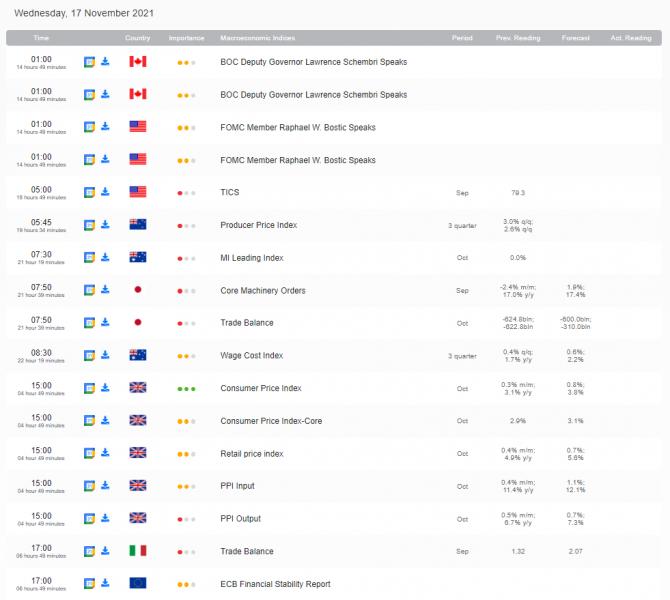Screen dimensions: 670x600
Task: Add PPI Output to Google Calendar
Action: coord(89,518)
